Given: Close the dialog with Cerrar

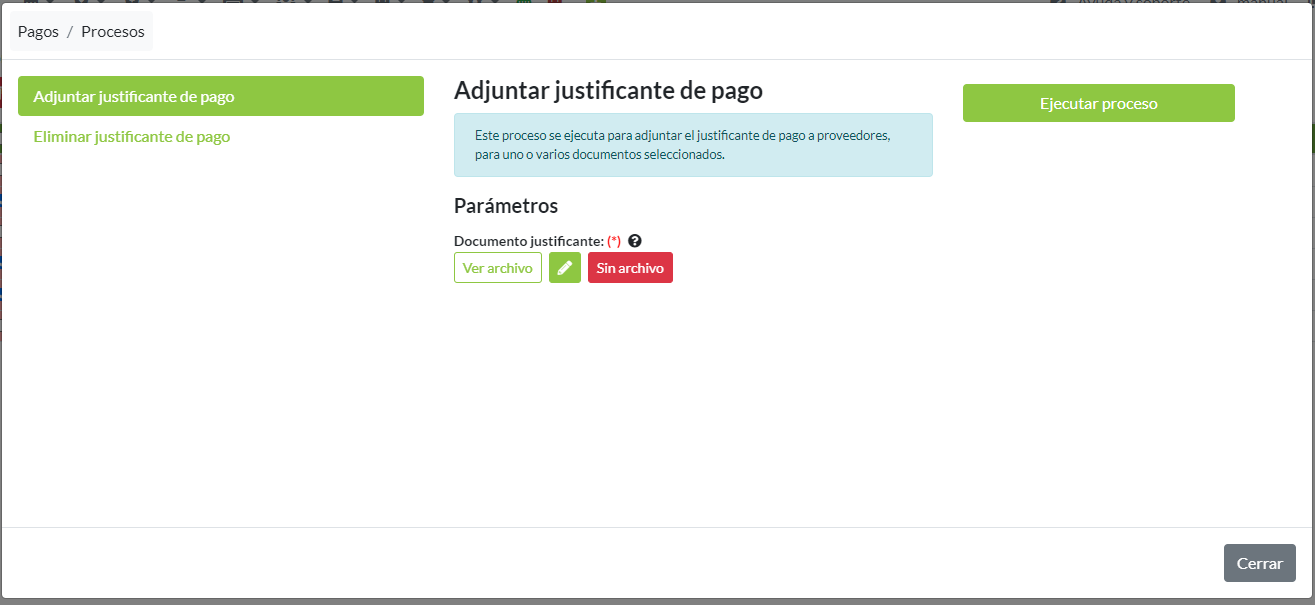Looking at the screenshot, I should (x=1259, y=563).
